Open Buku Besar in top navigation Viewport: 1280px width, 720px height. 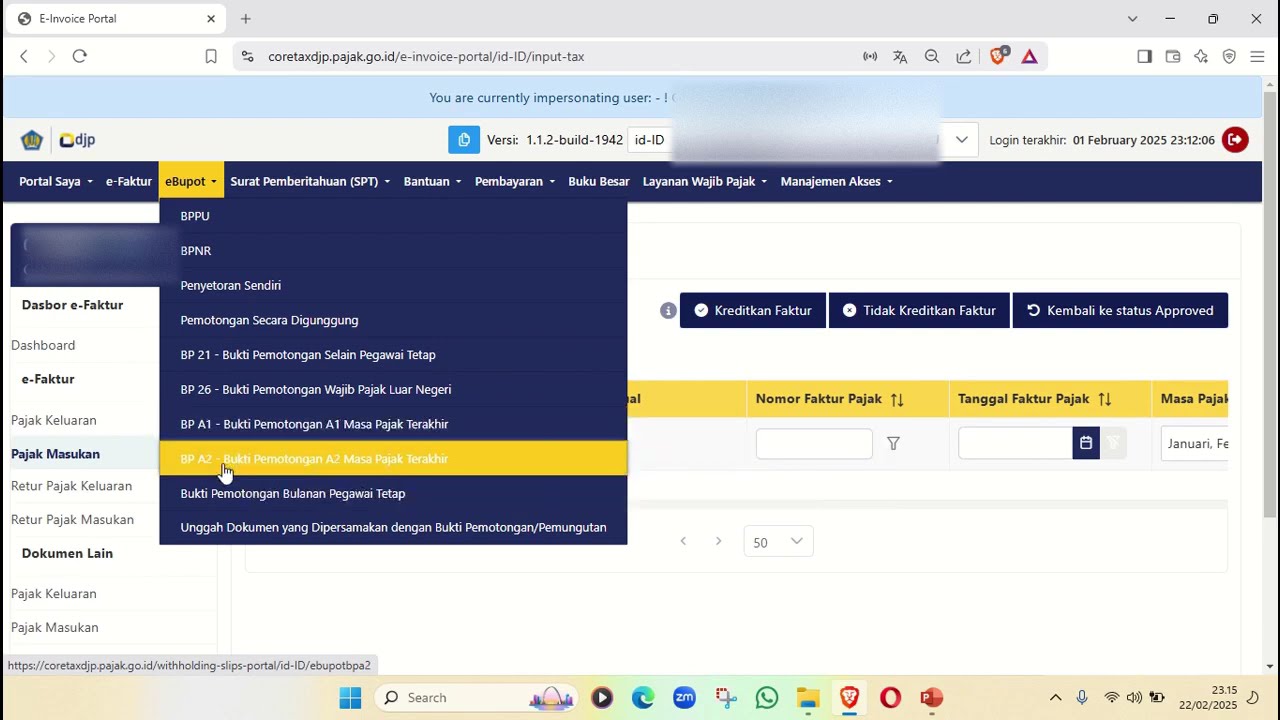(599, 181)
